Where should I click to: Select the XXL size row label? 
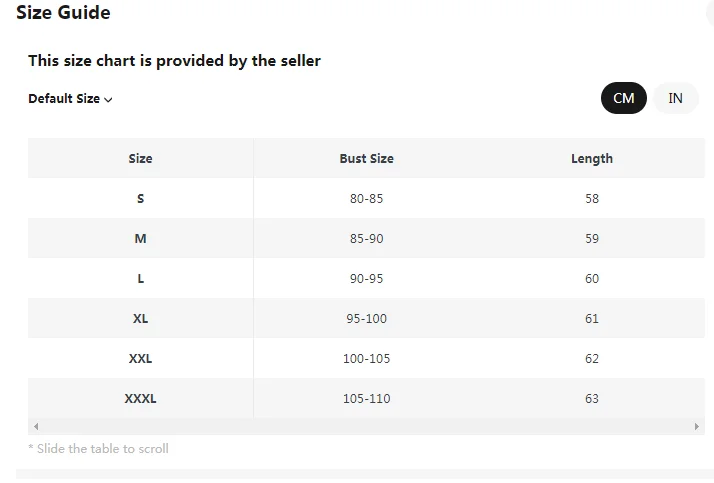(140, 358)
